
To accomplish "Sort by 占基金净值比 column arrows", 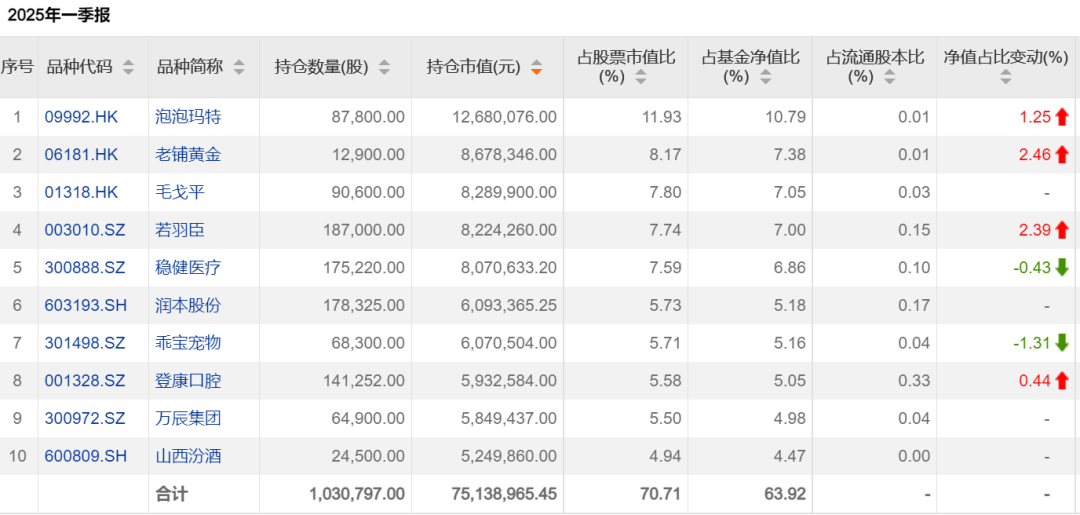I will [765, 78].
